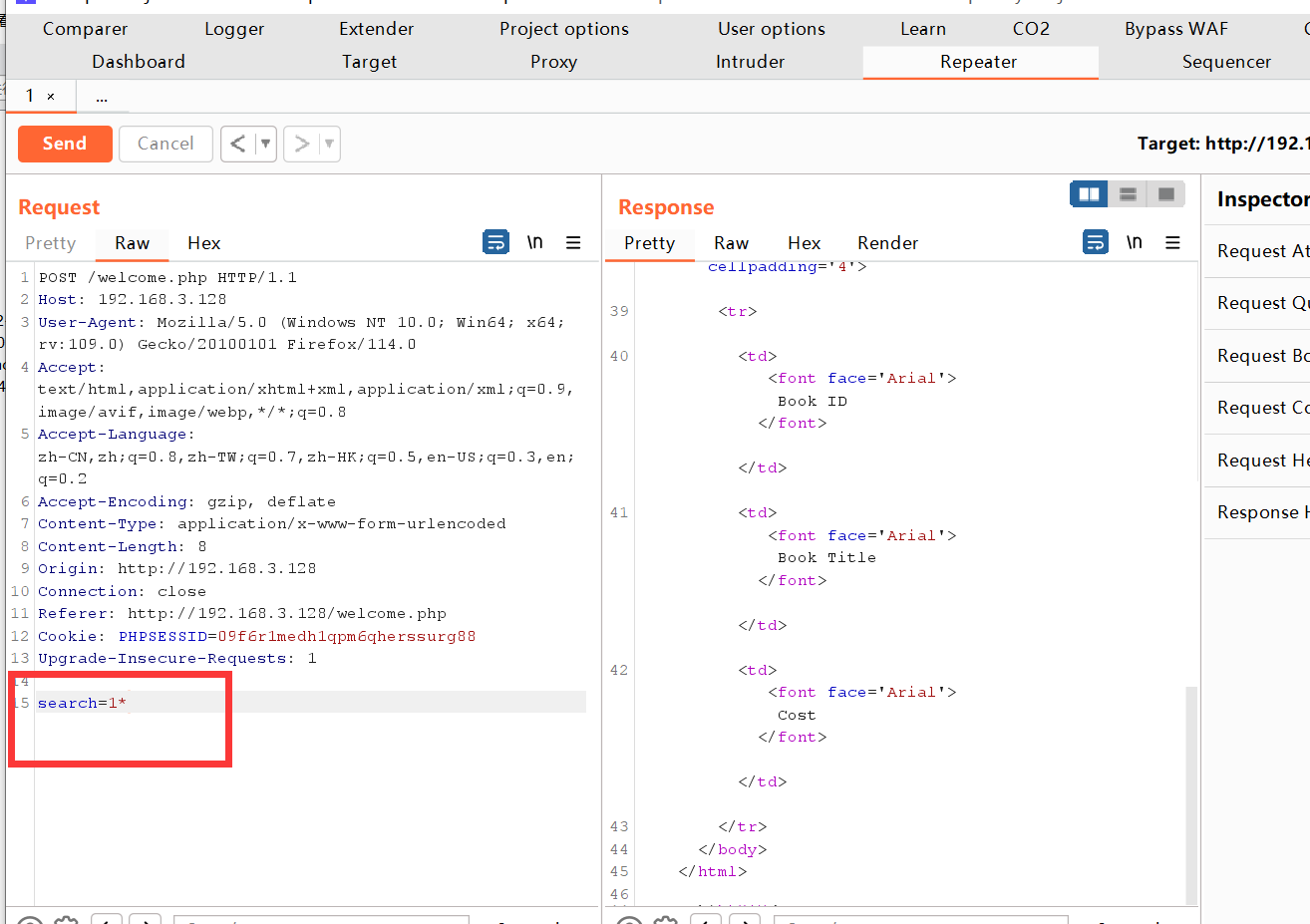Select Raw view in Request pane

click(x=132, y=243)
